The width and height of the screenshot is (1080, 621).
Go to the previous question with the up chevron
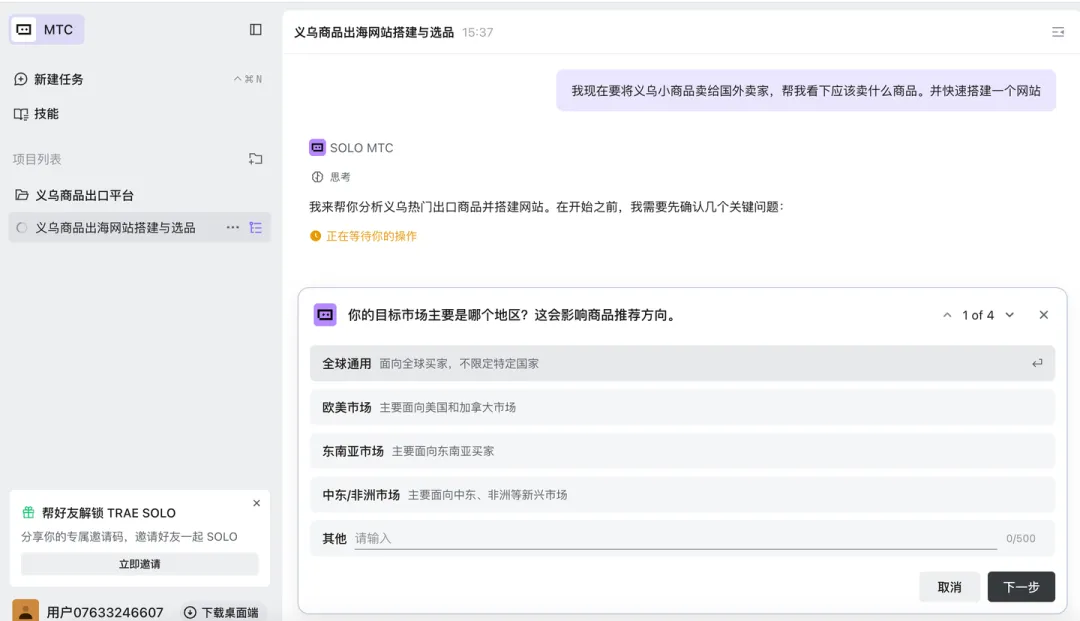[947, 315]
